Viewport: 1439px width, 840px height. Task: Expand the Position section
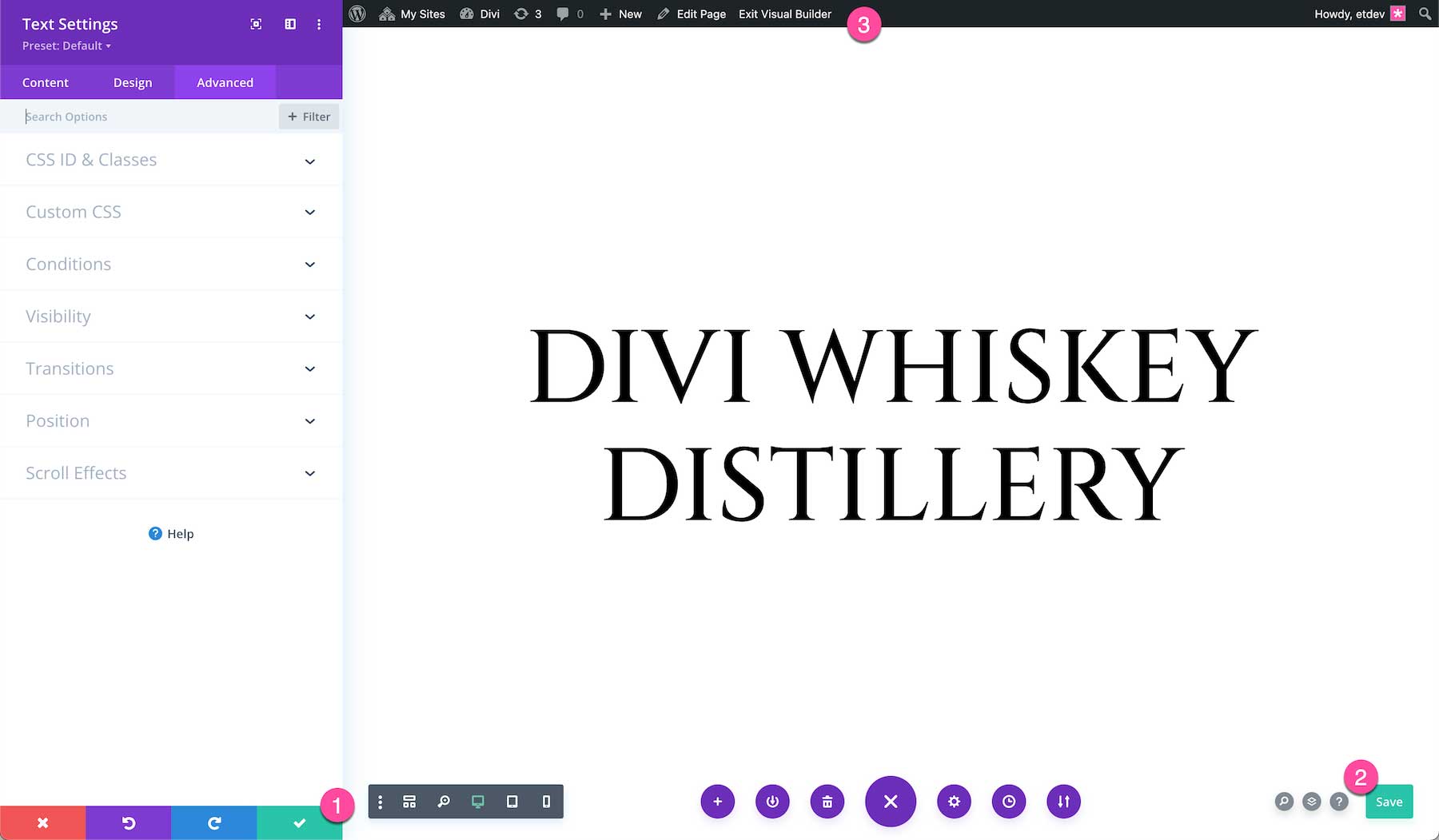(171, 420)
